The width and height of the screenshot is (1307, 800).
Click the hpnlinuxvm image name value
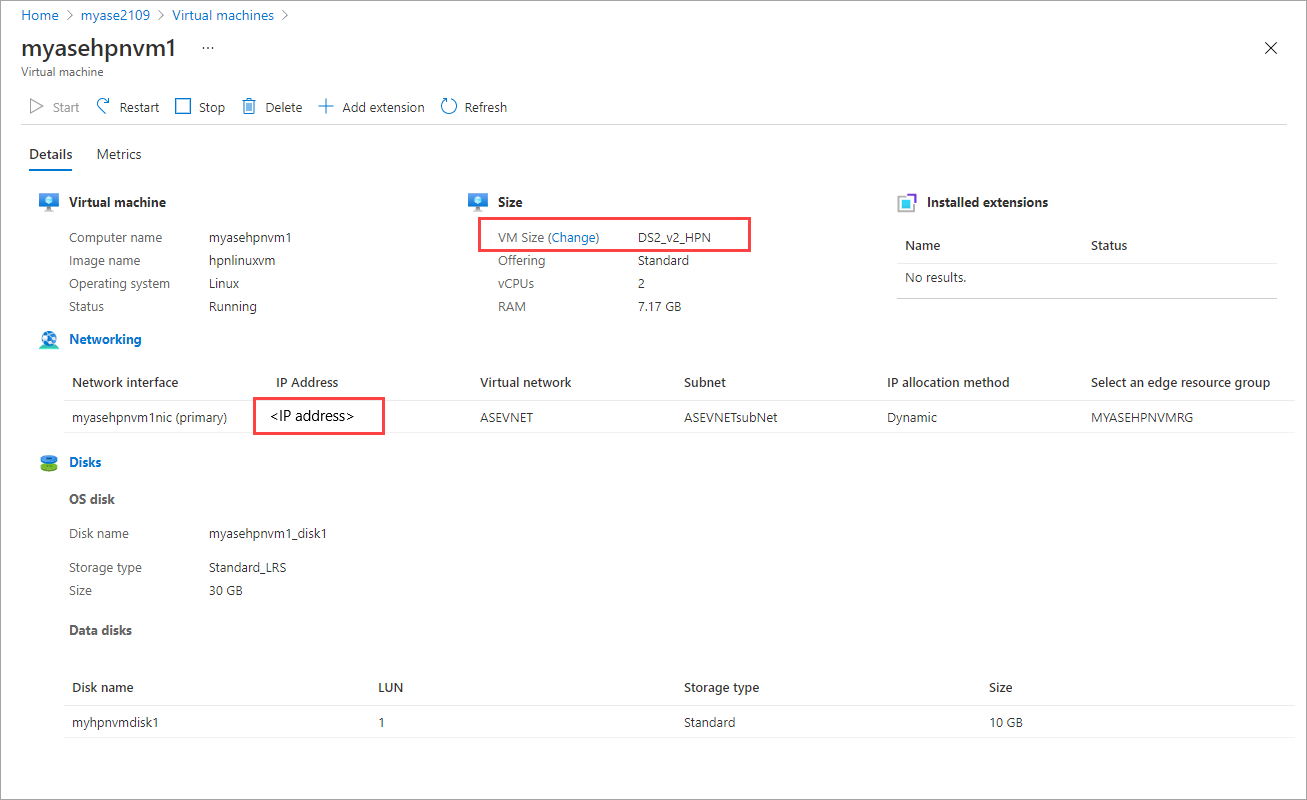[x=242, y=260]
